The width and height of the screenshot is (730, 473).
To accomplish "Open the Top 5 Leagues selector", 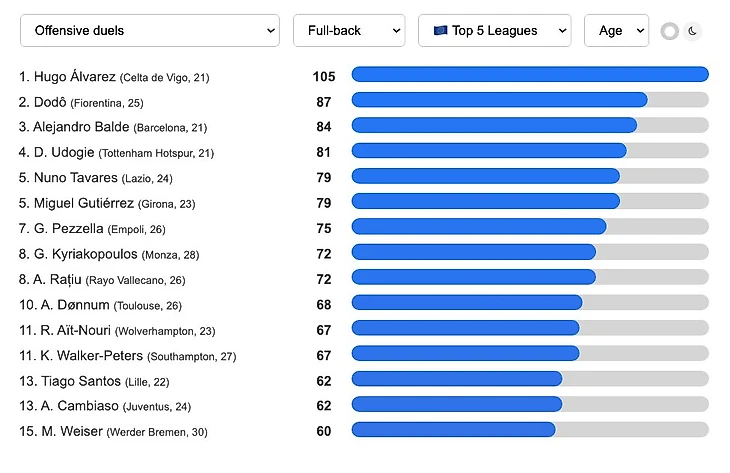I will 494,31.
